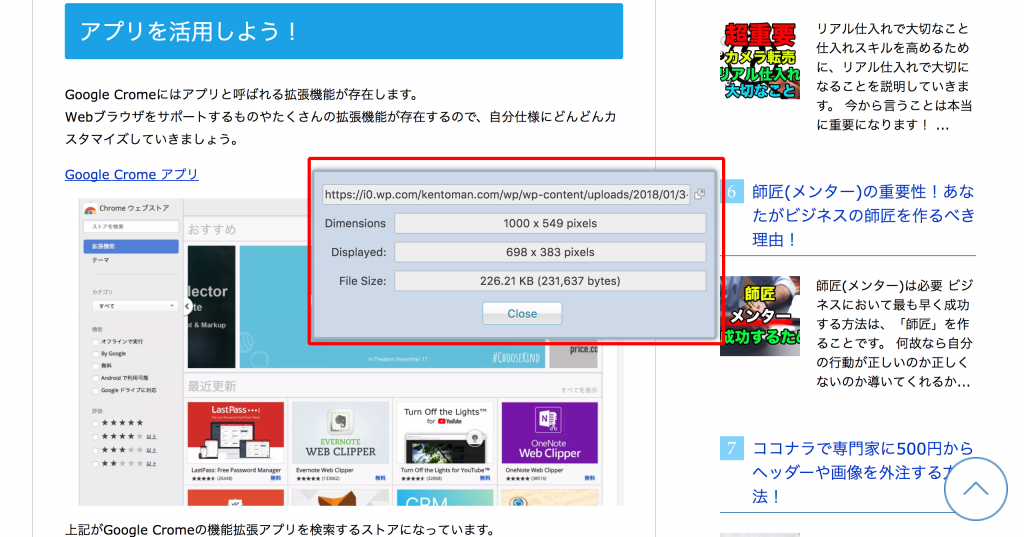Viewport: 1024px width, 537px height.
Task: Click the おすすめ section heading
Action: pyautogui.click(x=212, y=230)
